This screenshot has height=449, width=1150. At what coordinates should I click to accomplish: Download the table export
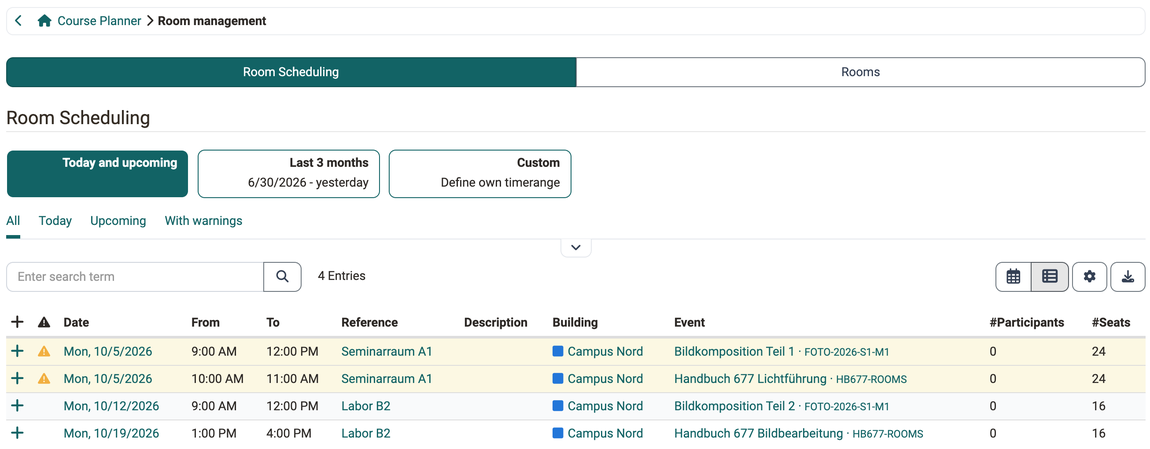coord(1128,277)
